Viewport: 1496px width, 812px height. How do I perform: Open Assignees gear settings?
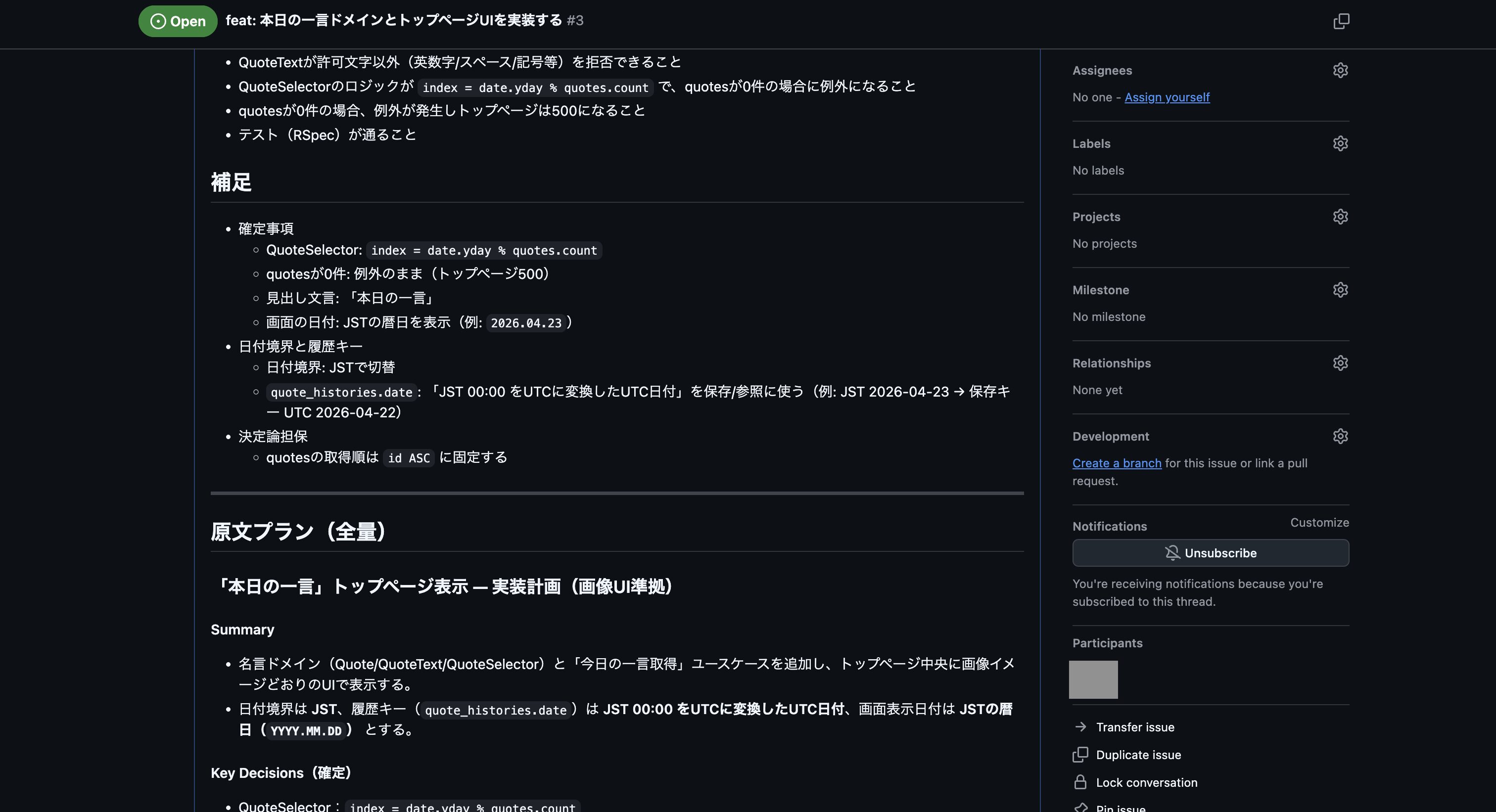1340,70
